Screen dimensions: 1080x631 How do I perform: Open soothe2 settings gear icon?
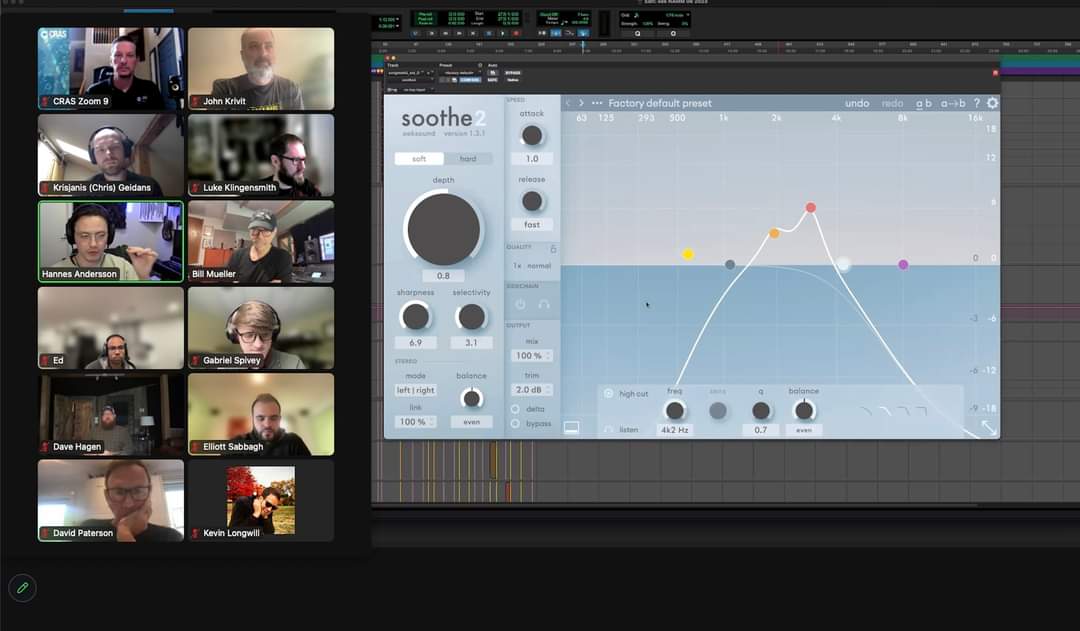click(x=992, y=103)
